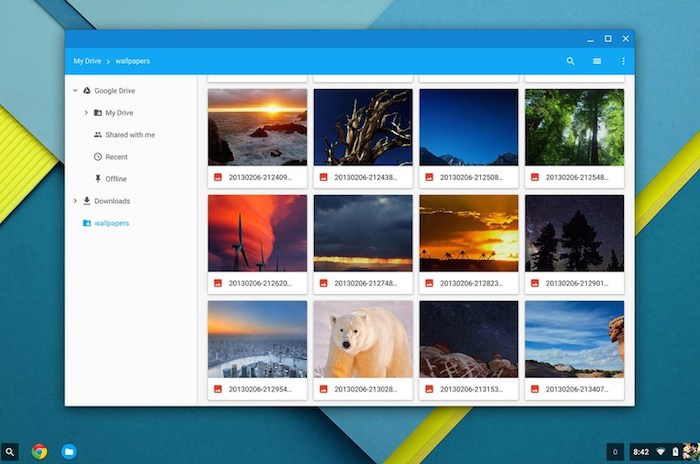Select Shared with me in sidebar
This screenshot has height=464, width=700.
pyautogui.click(x=129, y=135)
